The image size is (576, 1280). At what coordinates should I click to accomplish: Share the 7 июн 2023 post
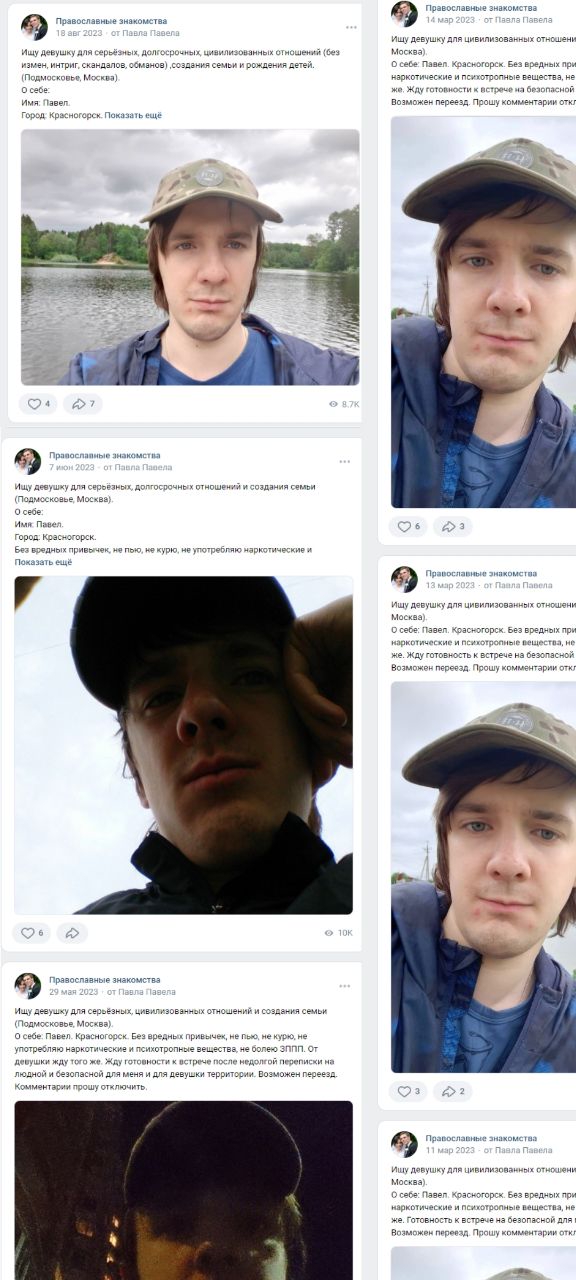pos(72,933)
